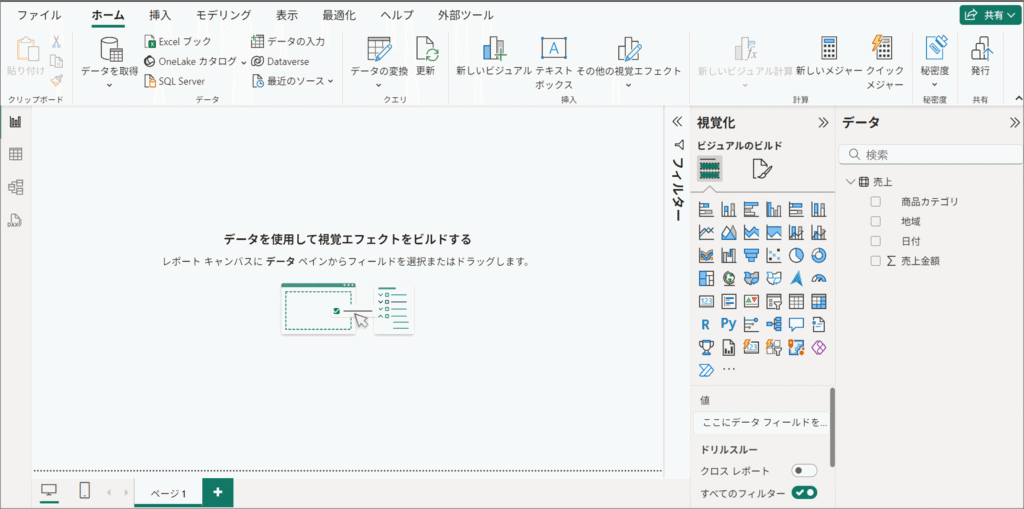Viewport: 1024px width, 509px height.
Task: Open the OneLake カタログ dropdown arrow
Action: point(243,62)
